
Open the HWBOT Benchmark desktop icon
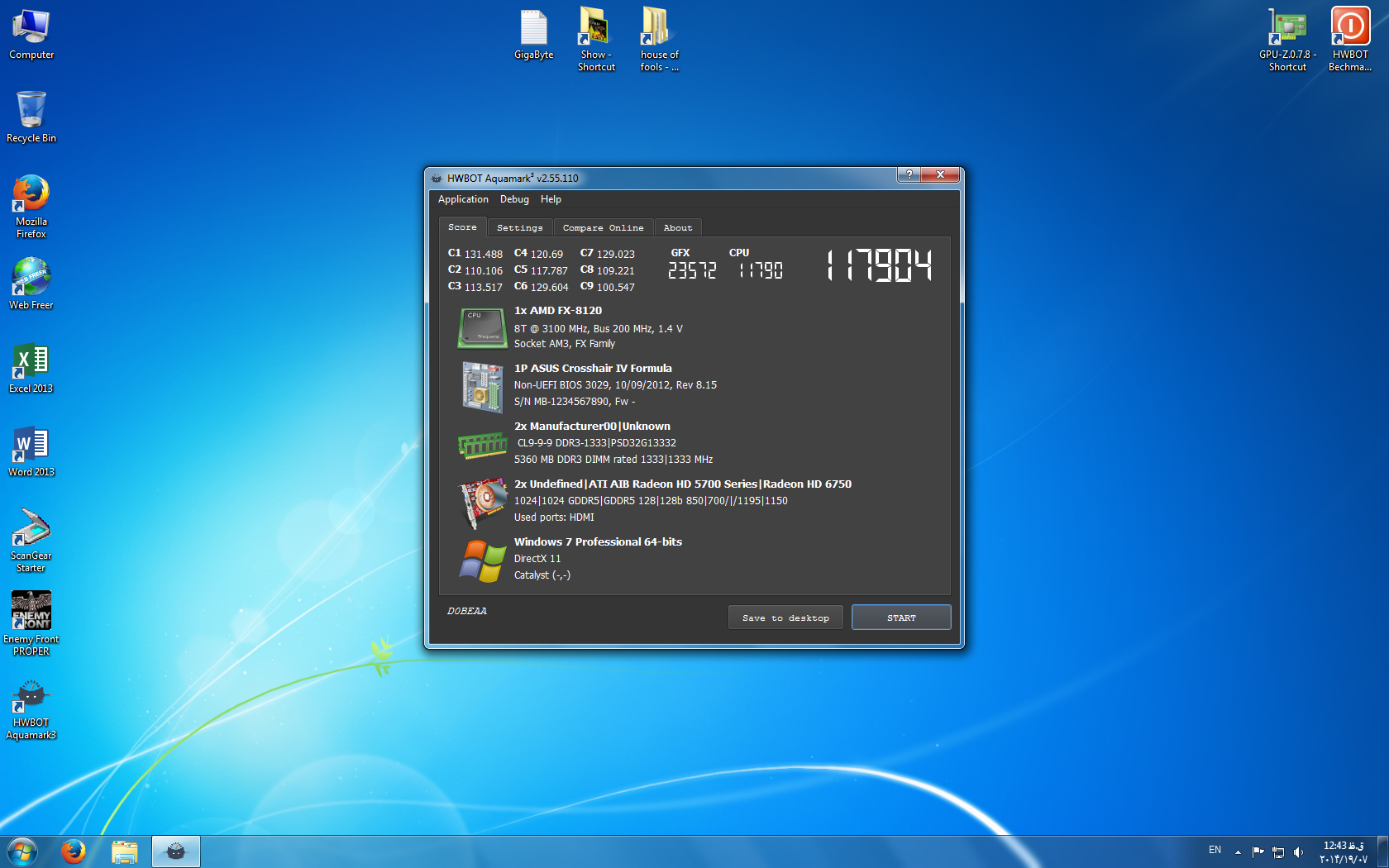pos(1350,40)
